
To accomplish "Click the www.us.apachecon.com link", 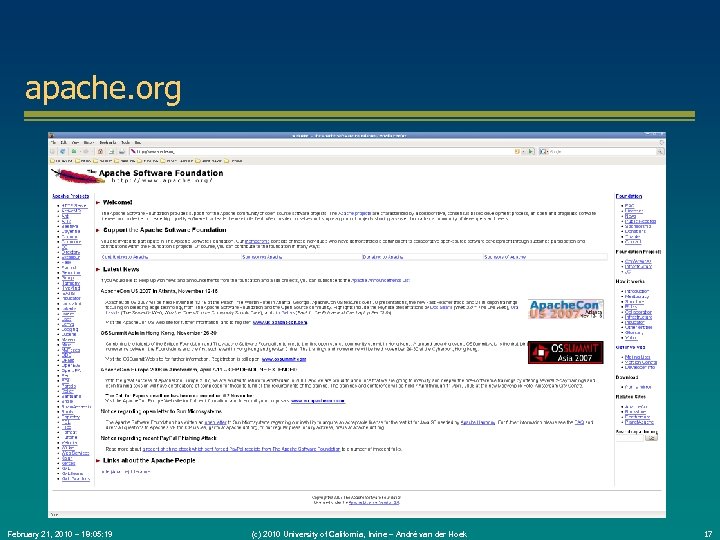I will pos(280,322).
